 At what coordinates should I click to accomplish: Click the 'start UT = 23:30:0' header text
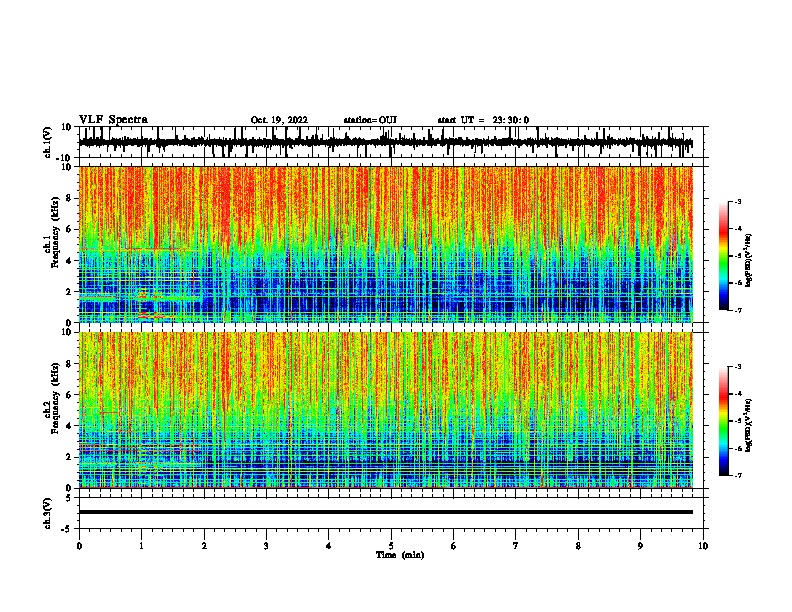tap(483, 120)
